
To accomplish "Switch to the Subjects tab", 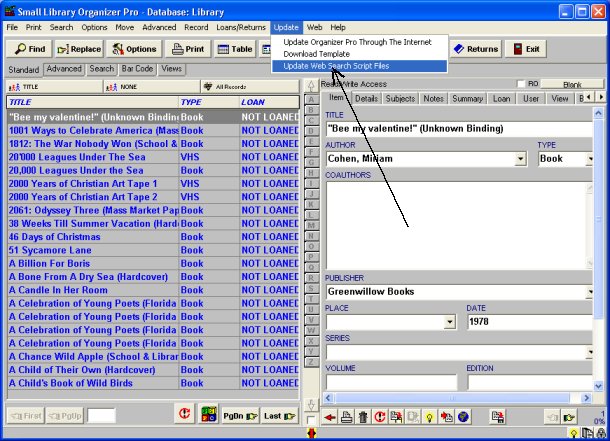I will (400, 99).
